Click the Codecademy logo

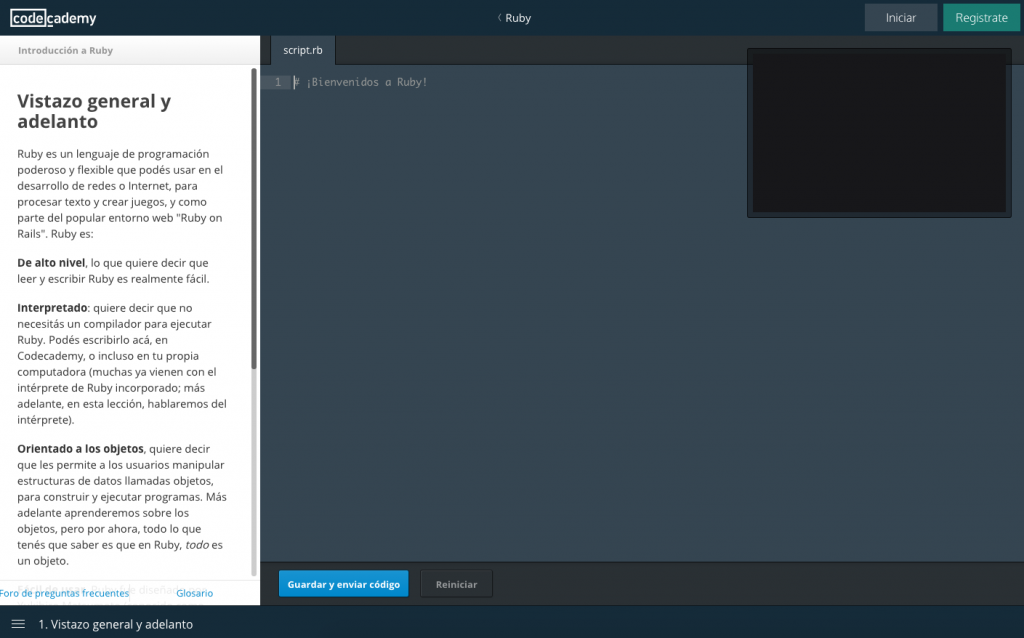click(x=54, y=18)
